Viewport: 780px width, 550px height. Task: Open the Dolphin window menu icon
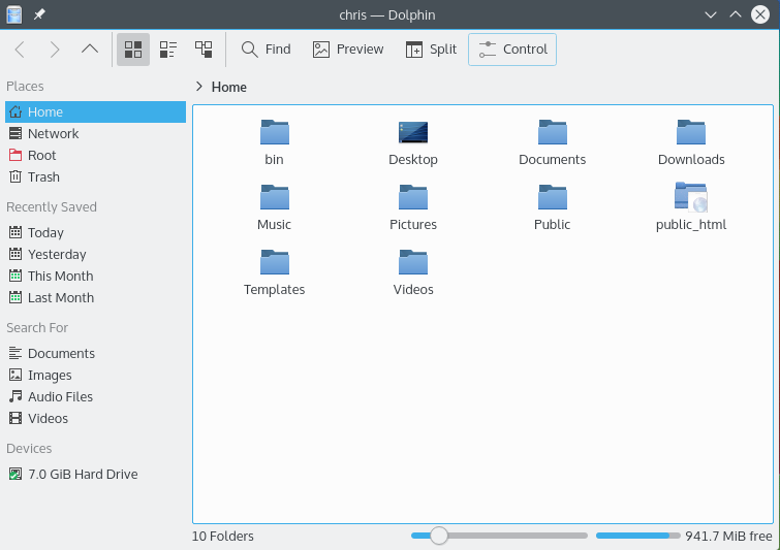(14, 15)
